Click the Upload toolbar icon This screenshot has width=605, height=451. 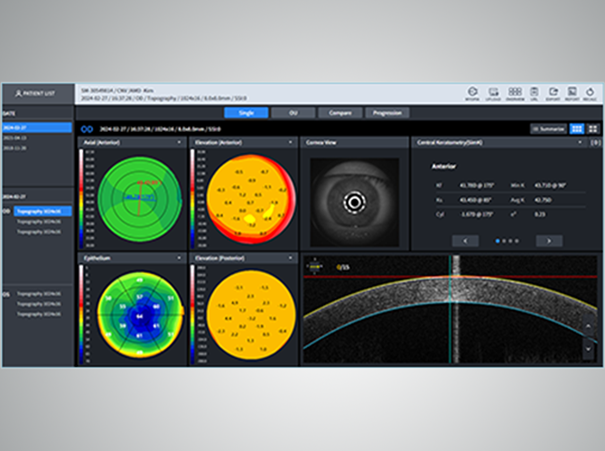[x=493, y=94]
